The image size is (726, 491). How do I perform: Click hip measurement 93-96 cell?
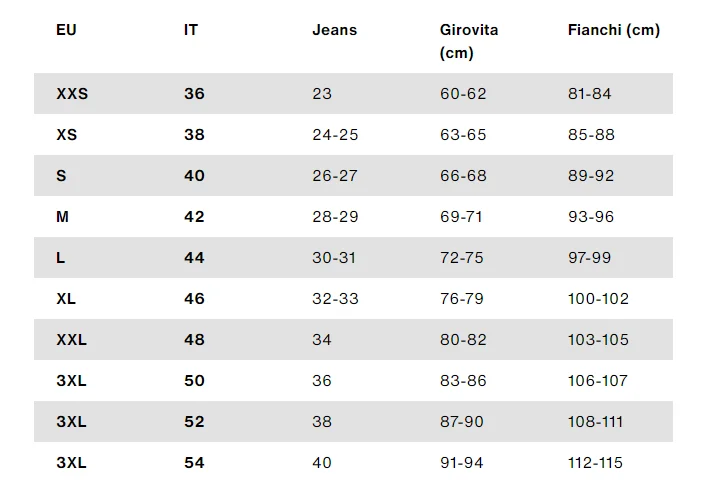pyautogui.click(x=590, y=217)
